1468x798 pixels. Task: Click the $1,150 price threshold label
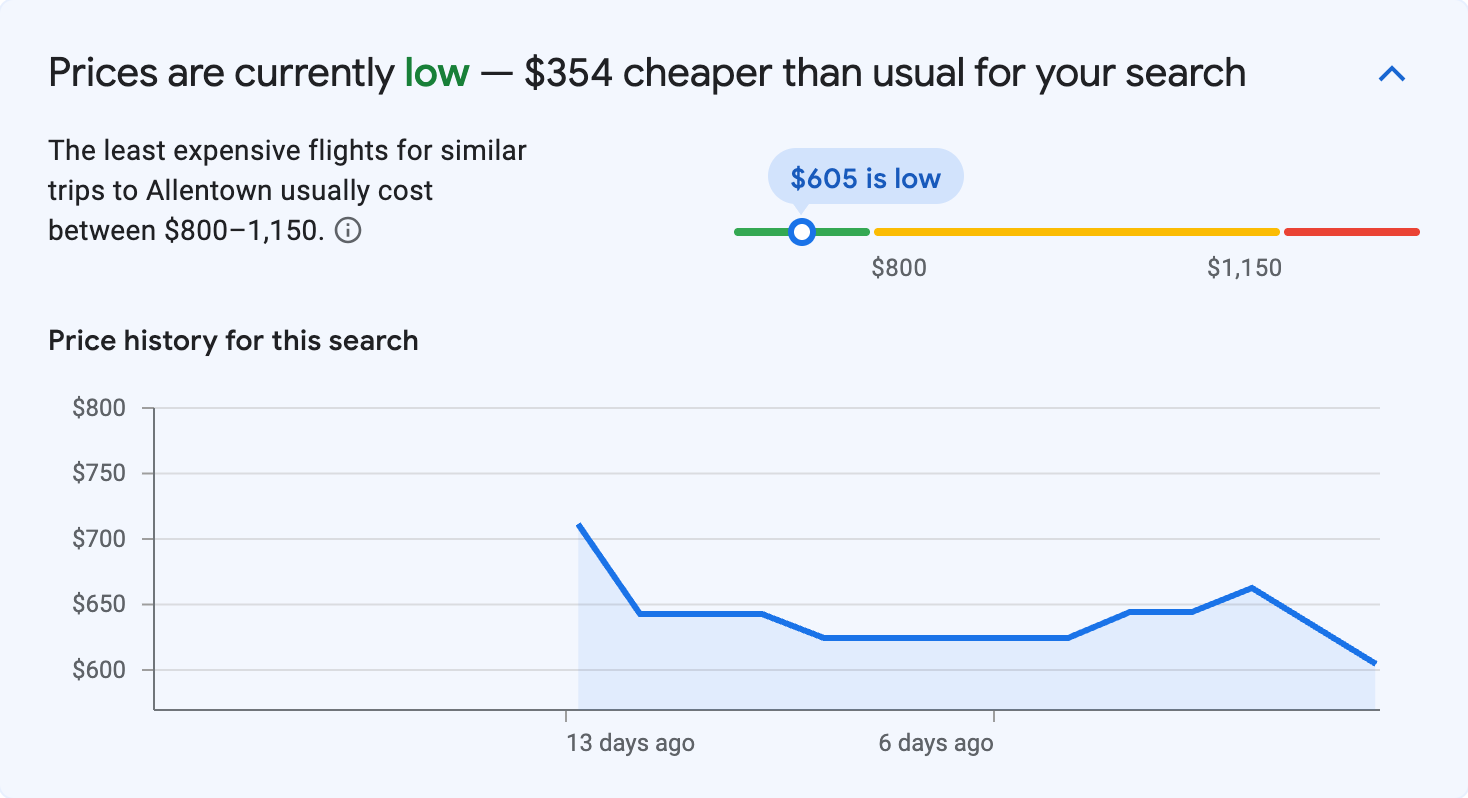click(1243, 267)
